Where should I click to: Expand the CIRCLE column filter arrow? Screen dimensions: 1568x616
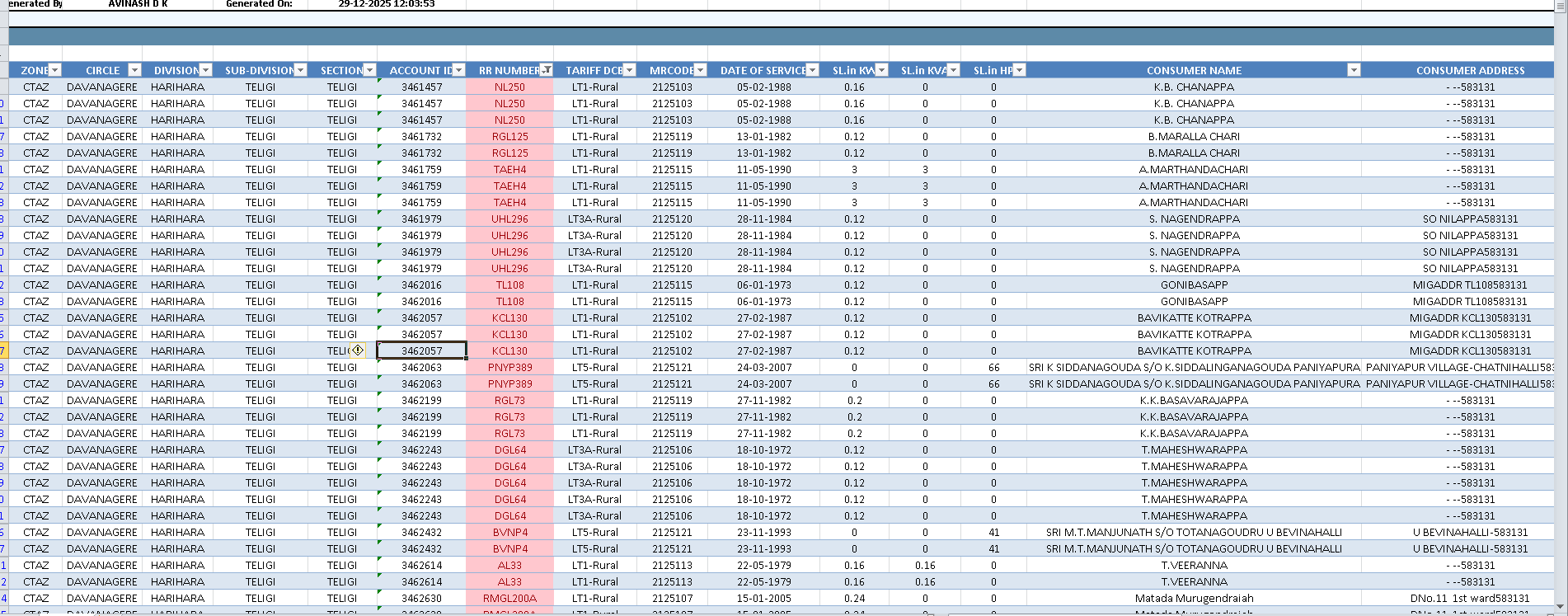pyautogui.click(x=134, y=70)
